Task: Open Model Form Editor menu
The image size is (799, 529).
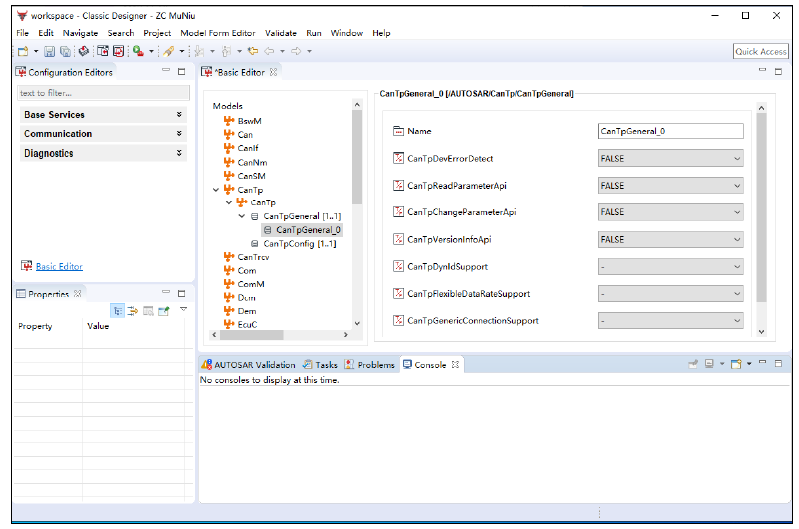Action: tap(218, 33)
